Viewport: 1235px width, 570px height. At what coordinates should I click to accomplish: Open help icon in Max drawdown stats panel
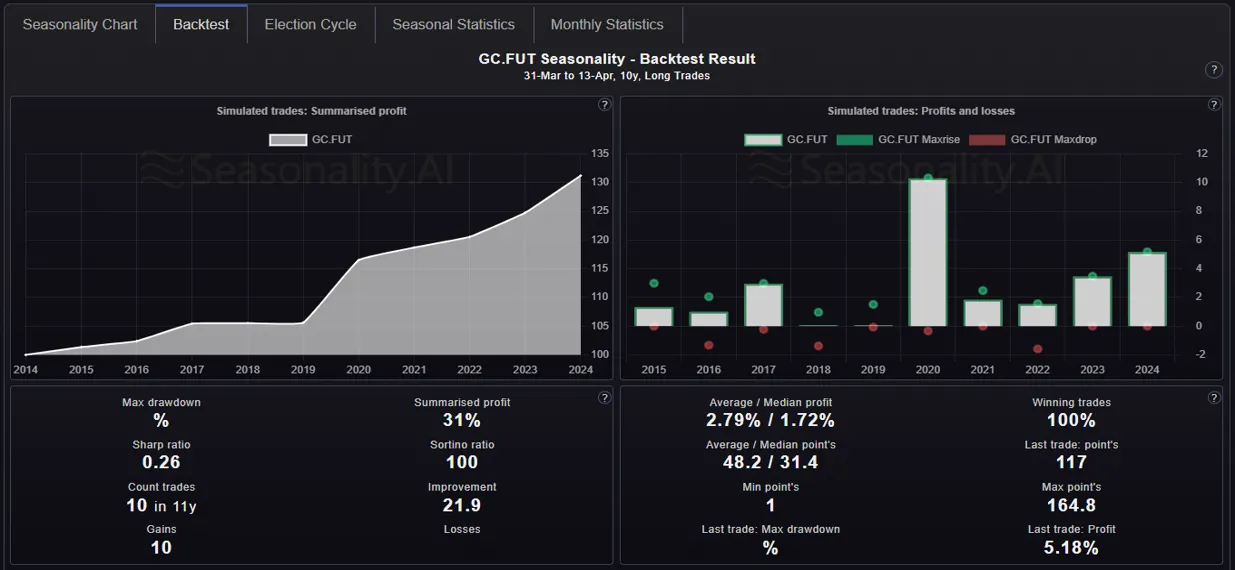point(604,398)
